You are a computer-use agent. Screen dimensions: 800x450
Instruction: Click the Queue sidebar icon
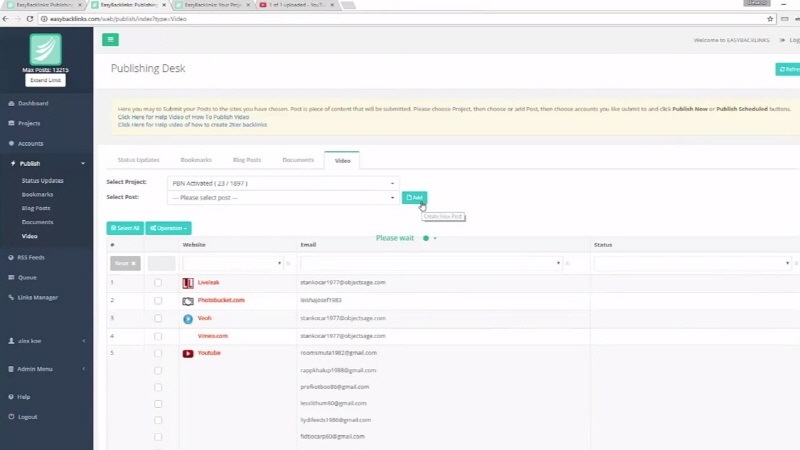[x=11, y=278]
